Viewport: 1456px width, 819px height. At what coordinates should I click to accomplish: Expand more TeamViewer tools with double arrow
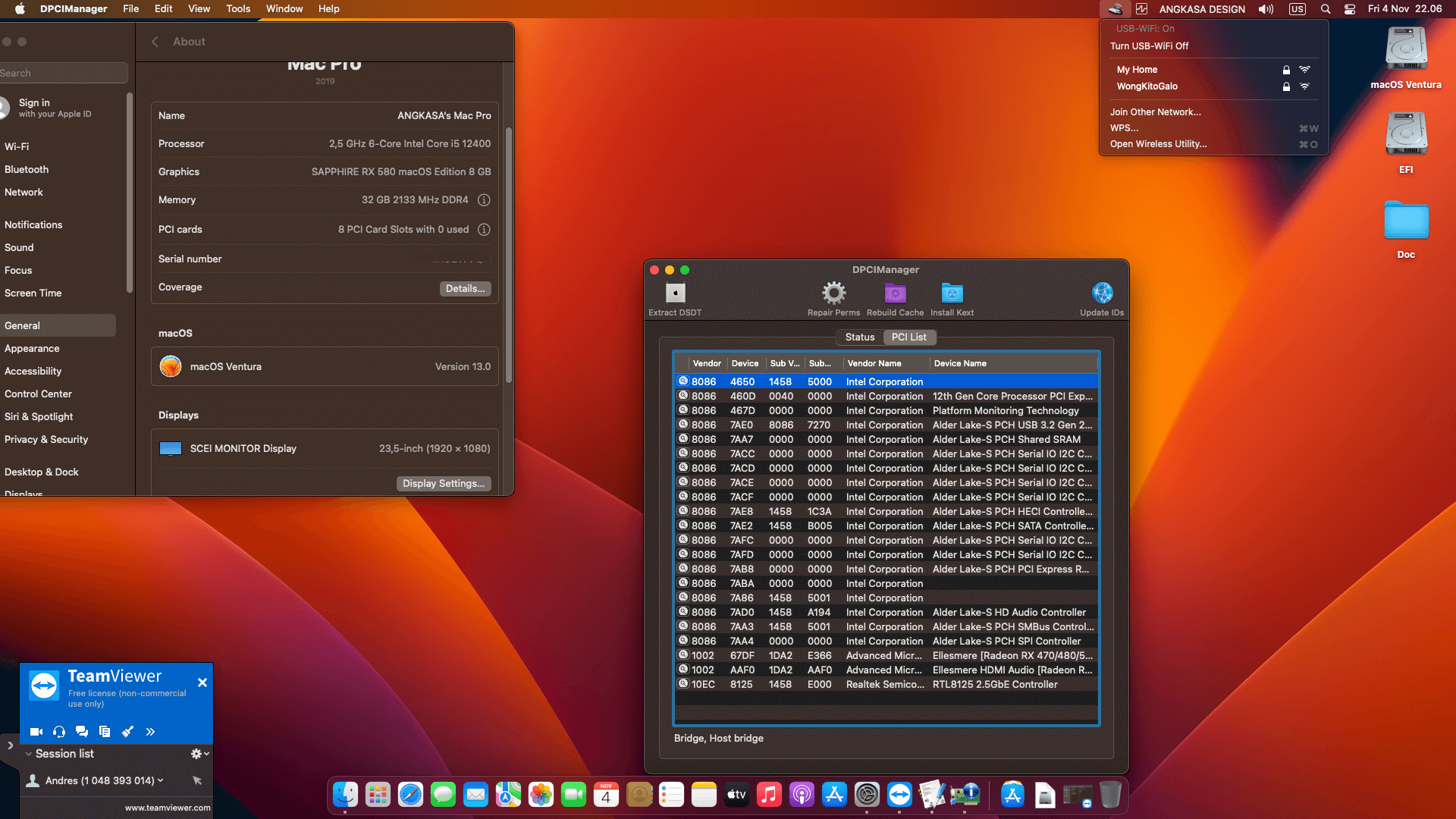[x=150, y=732]
